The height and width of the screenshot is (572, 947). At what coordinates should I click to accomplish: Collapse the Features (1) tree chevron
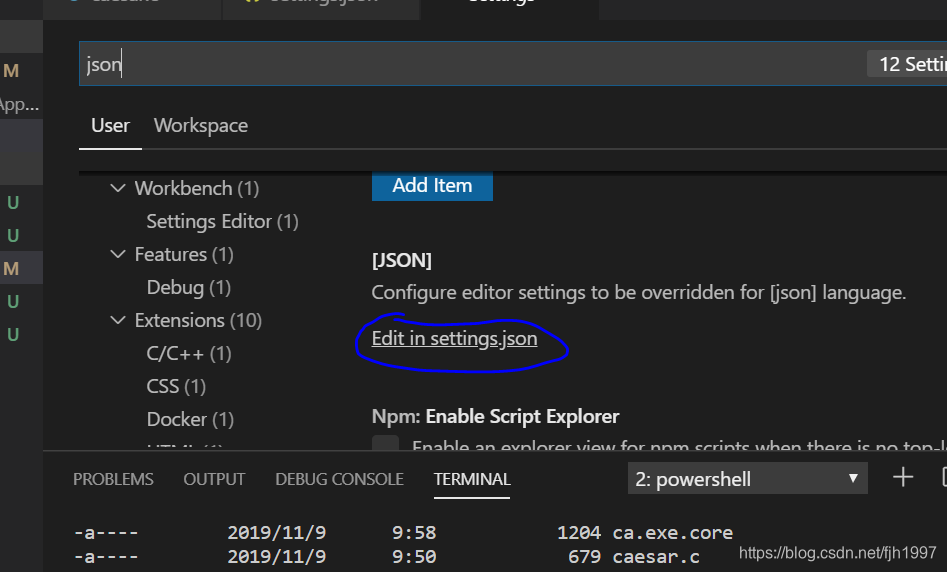click(x=118, y=254)
